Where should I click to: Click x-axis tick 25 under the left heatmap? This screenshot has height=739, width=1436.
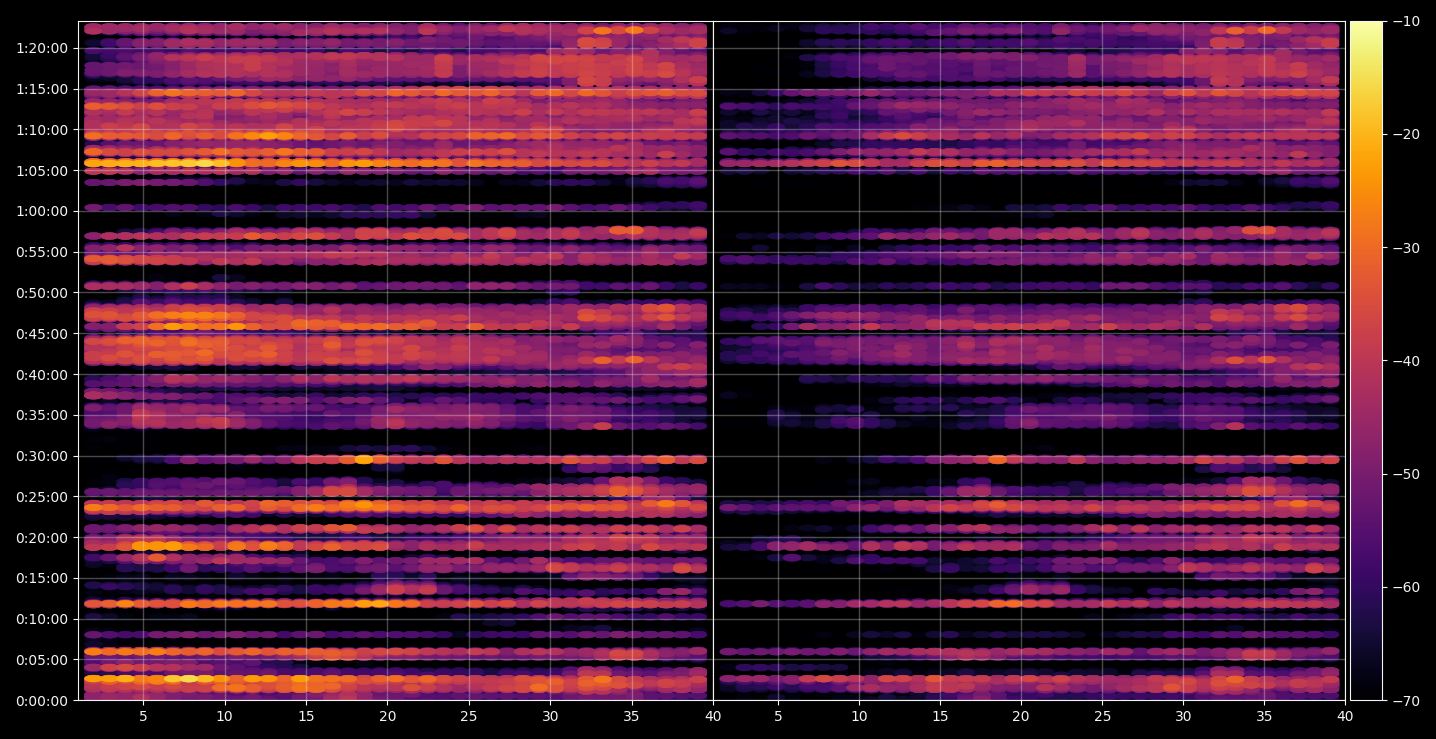pos(469,717)
